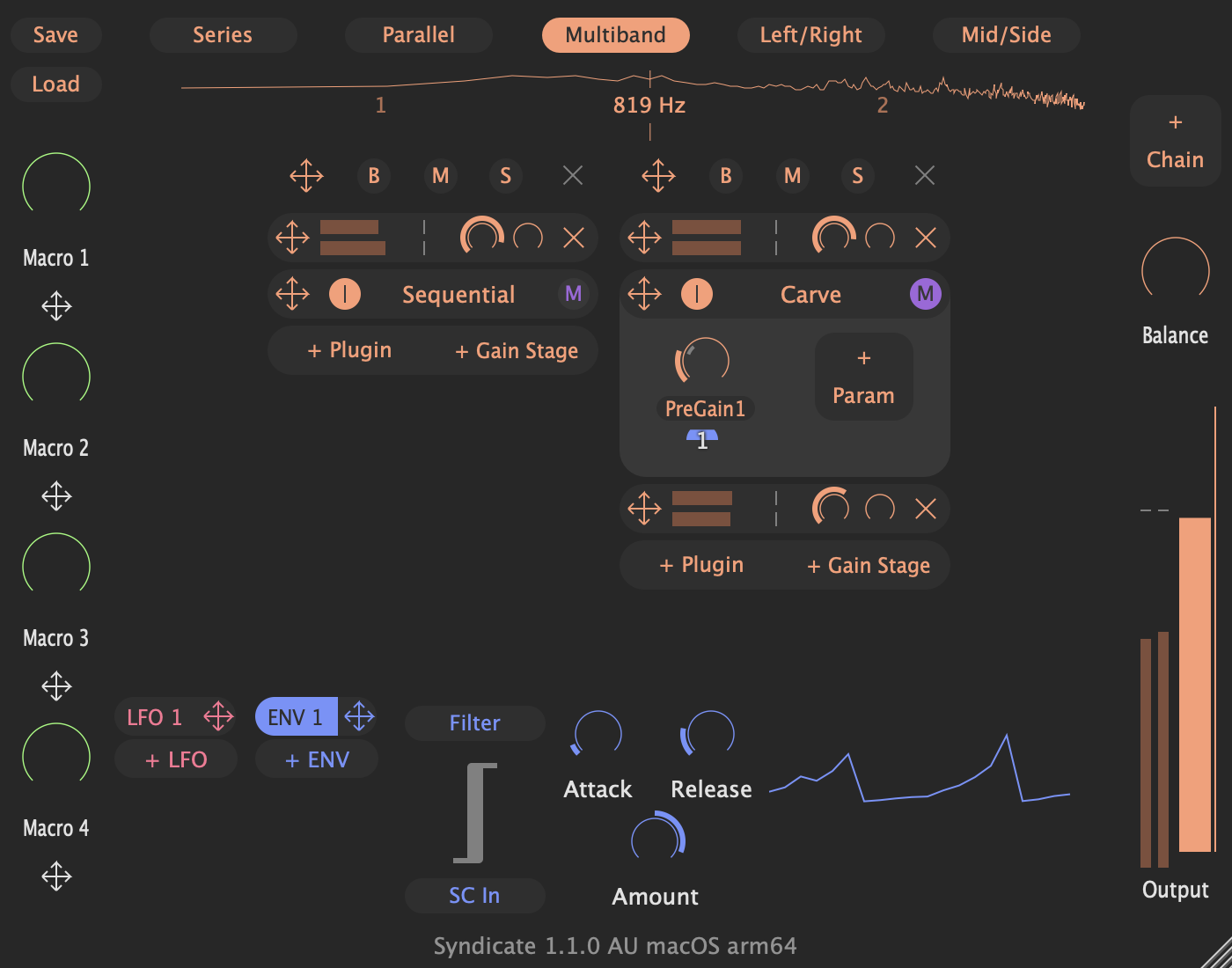Delete the gain stage above Carve
The image size is (1232, 968).
925,238
